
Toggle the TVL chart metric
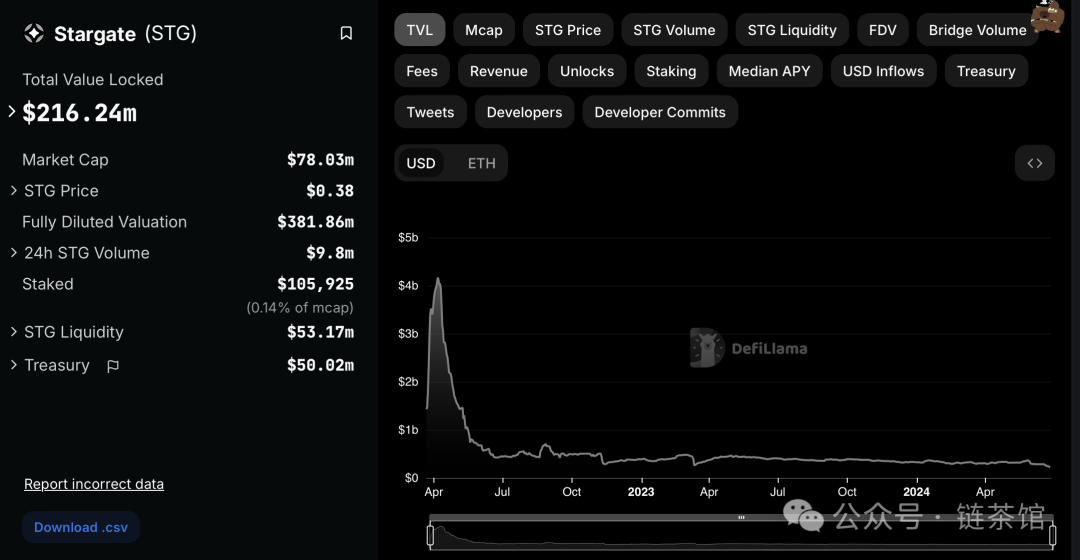click(x=419, y=30)
